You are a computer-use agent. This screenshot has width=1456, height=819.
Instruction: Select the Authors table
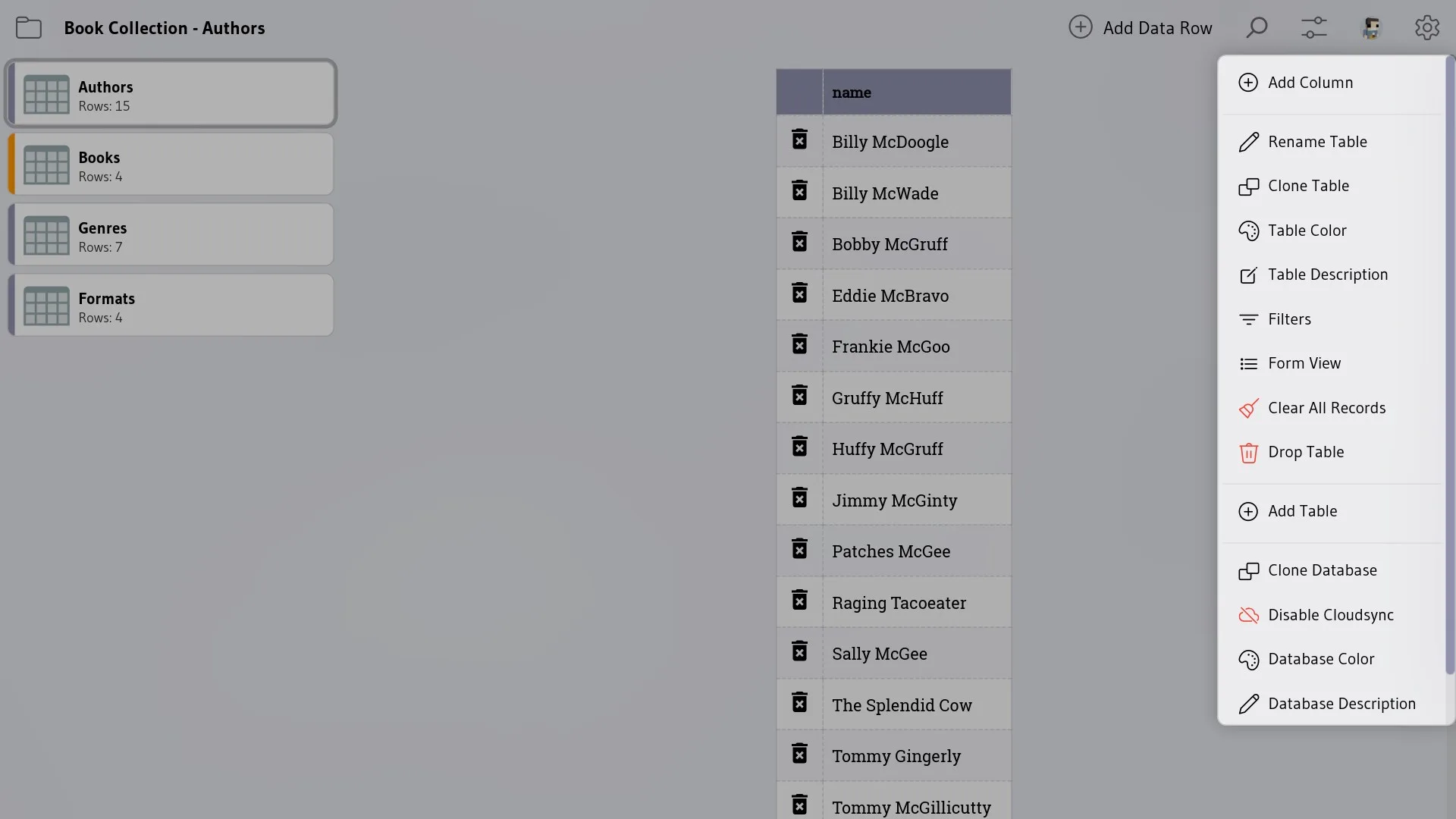coord(171,94)
